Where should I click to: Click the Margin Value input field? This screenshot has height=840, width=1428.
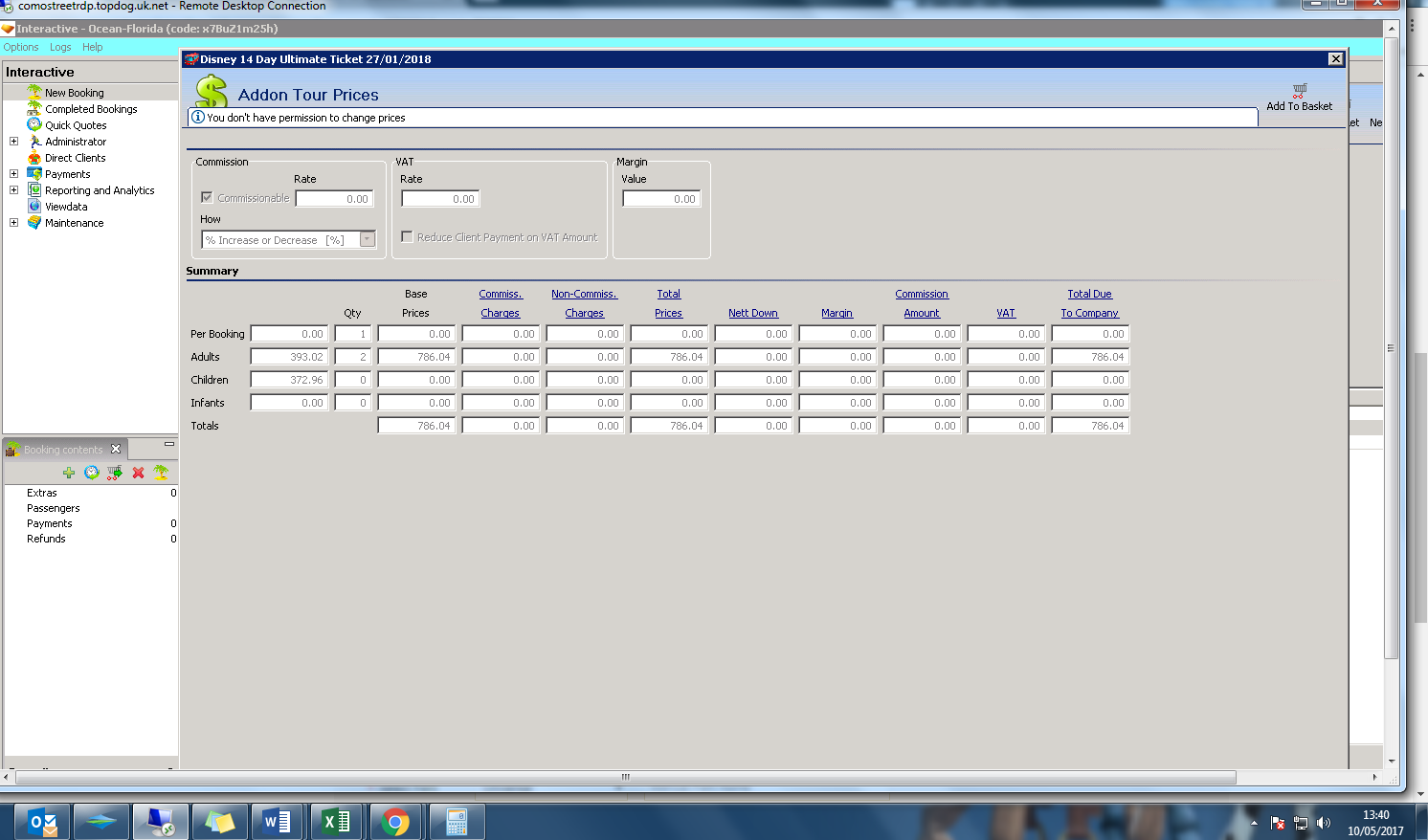click(x=661, y=199)
